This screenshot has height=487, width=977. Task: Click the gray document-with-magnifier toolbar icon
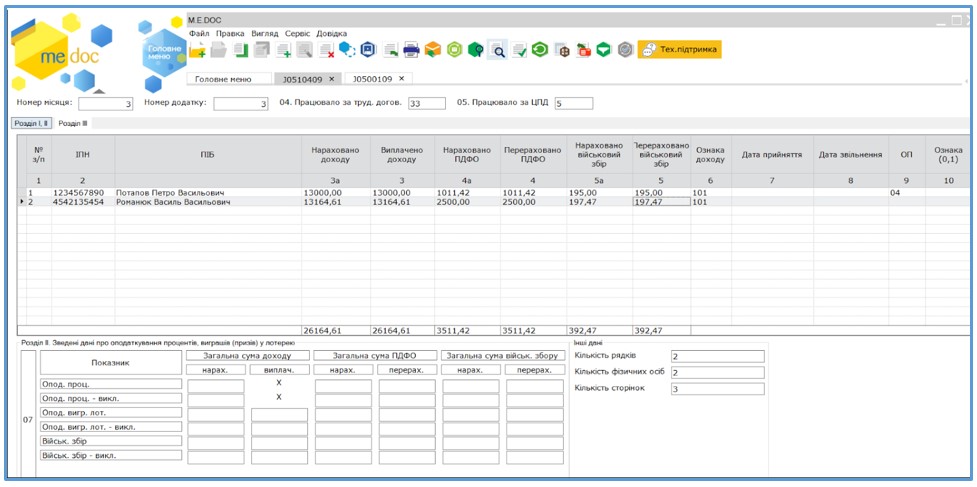pyautogui.click(x=304, y=50)
